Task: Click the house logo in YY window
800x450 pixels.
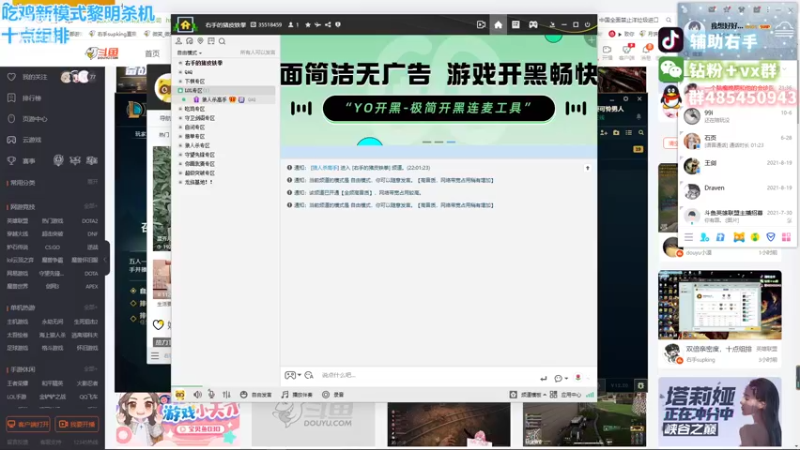Action: click(185, 24)
